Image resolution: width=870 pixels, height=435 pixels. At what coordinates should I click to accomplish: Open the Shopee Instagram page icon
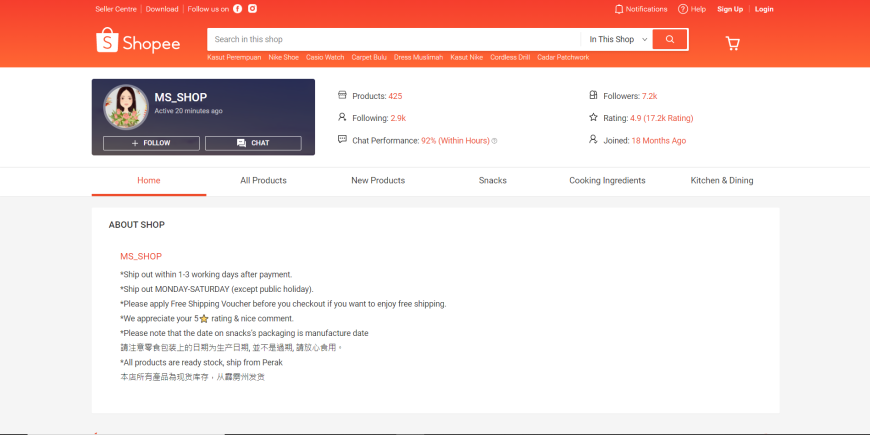click(x=252, y=9)
